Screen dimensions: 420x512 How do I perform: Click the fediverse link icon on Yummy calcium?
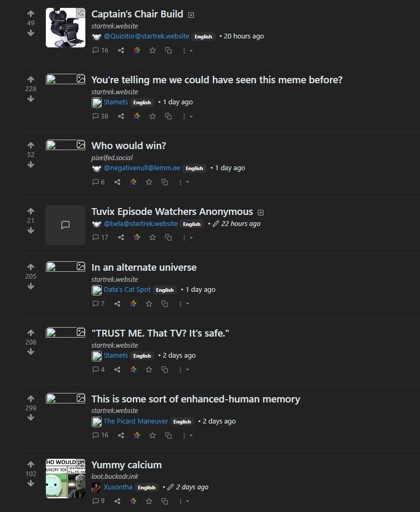133,501
